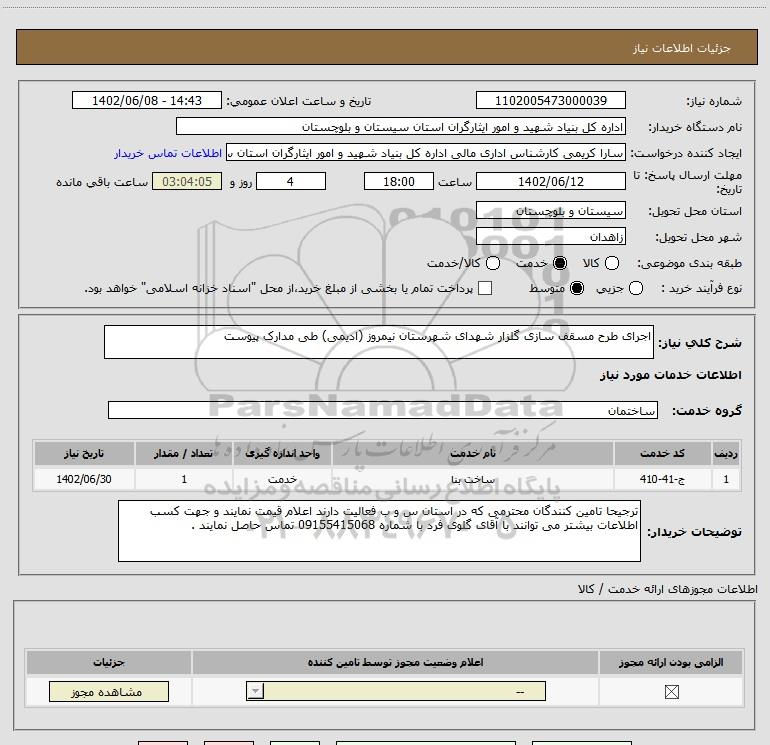Open buyer contact information link

[x=168, y=153]
